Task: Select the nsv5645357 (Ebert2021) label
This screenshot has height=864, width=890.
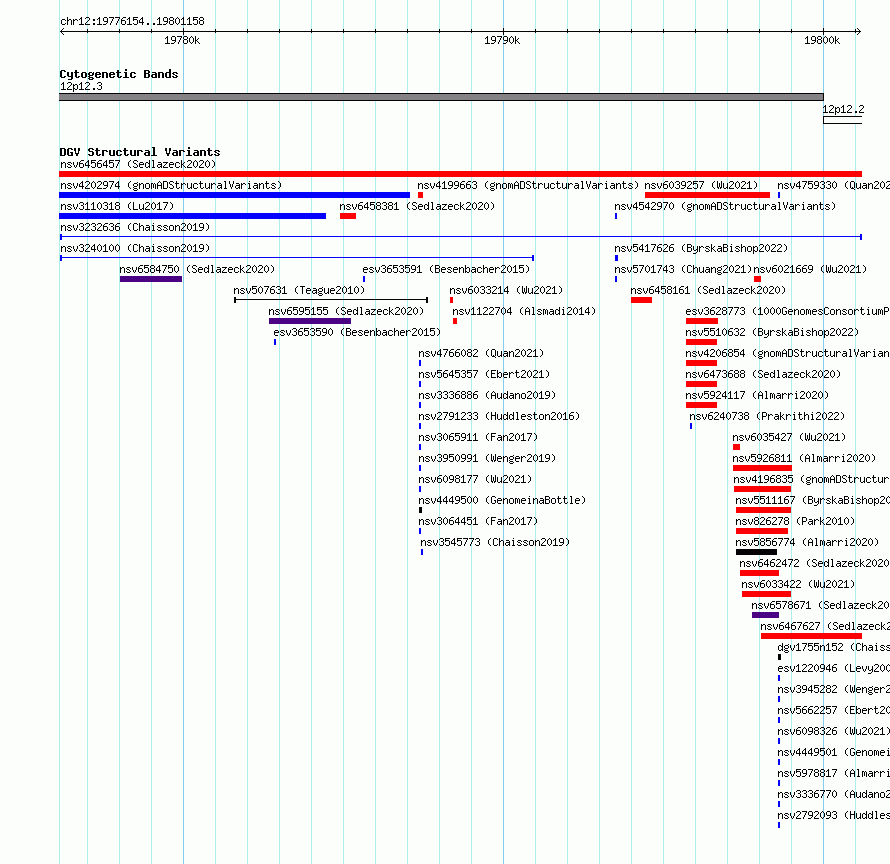Action: pos(484,374)
